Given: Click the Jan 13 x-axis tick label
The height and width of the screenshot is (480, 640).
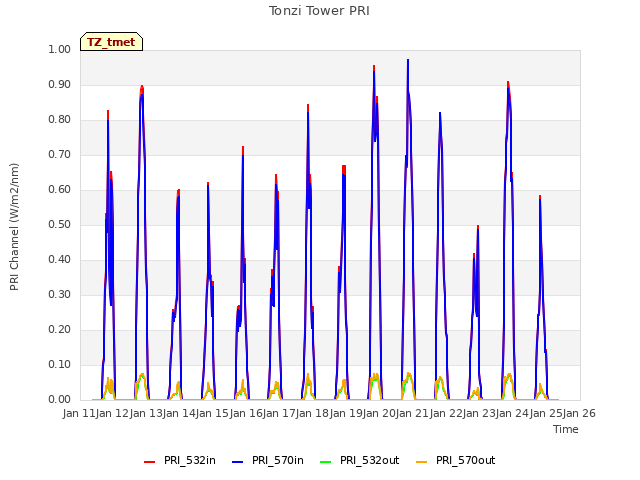Looking at the screenshot, I should tap(146, 413).
